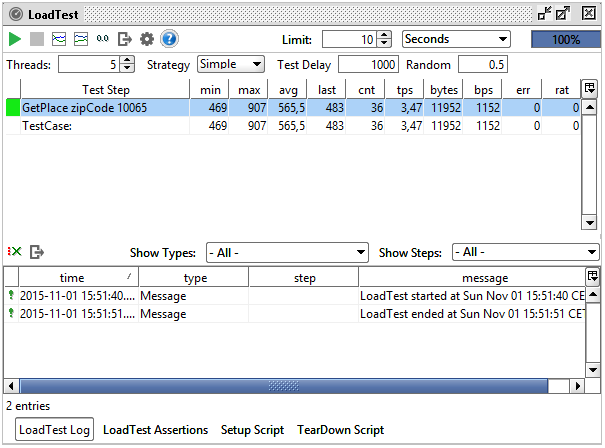Click green status square of GetPlace step
Image resolution: width=605 pixels, height=448 pixels.
coord(13,108)
